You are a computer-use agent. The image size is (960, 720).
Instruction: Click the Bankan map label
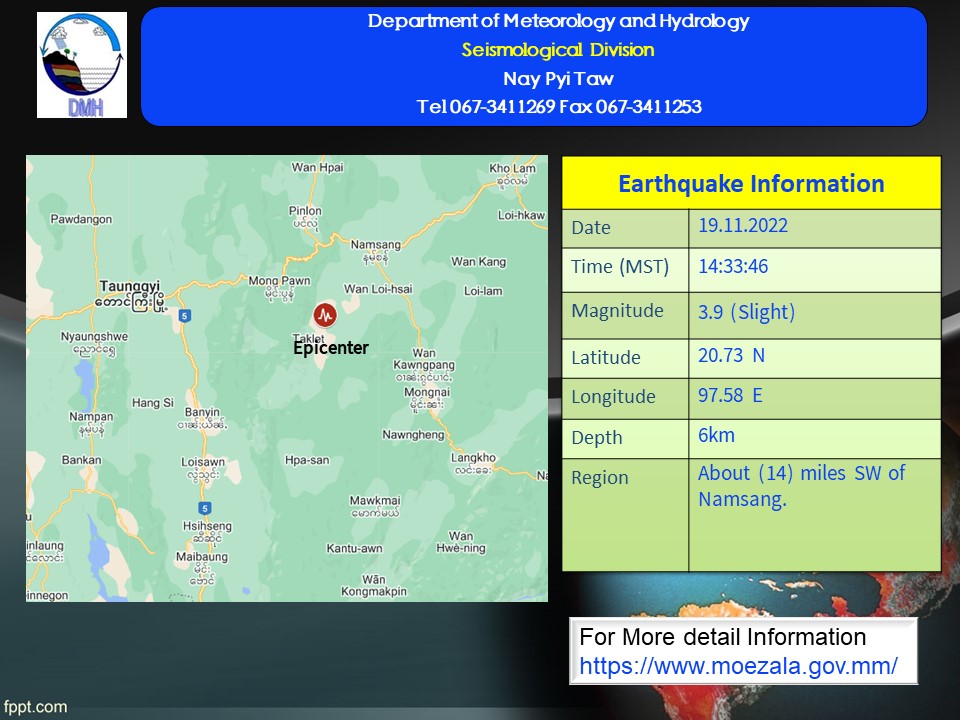81,460
